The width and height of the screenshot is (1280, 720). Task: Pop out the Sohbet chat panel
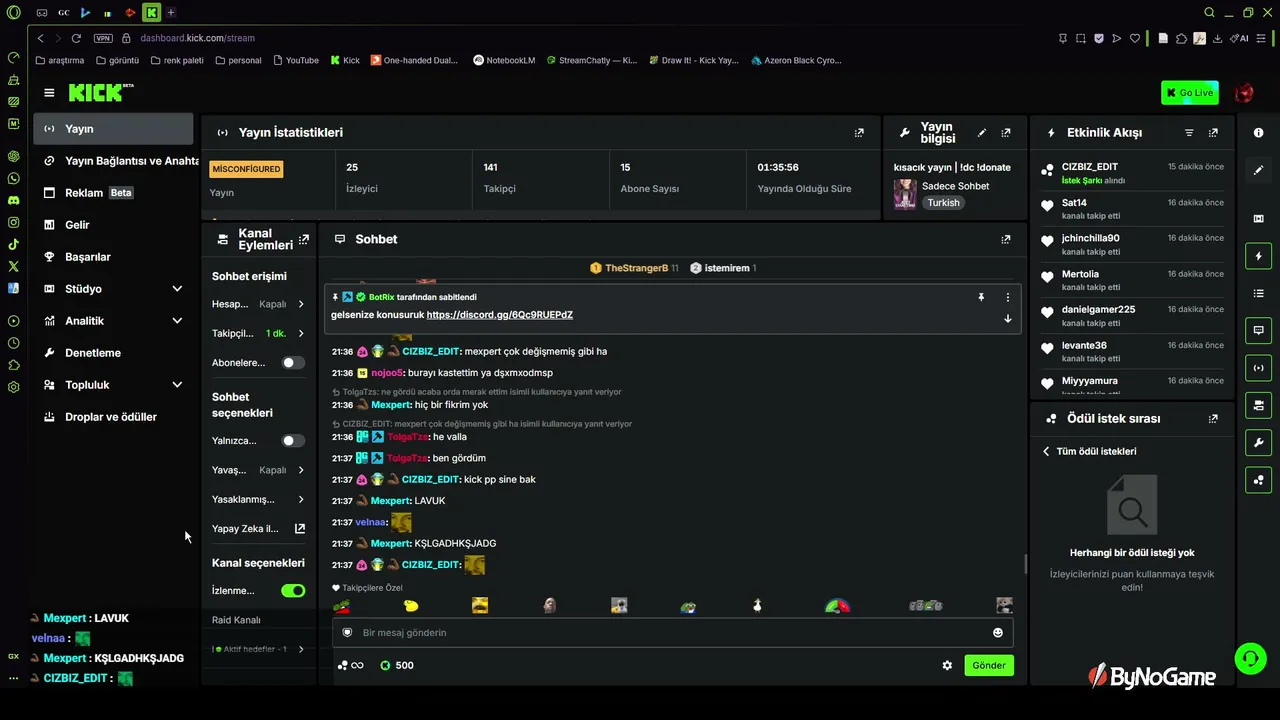(x=1006, y=239)
